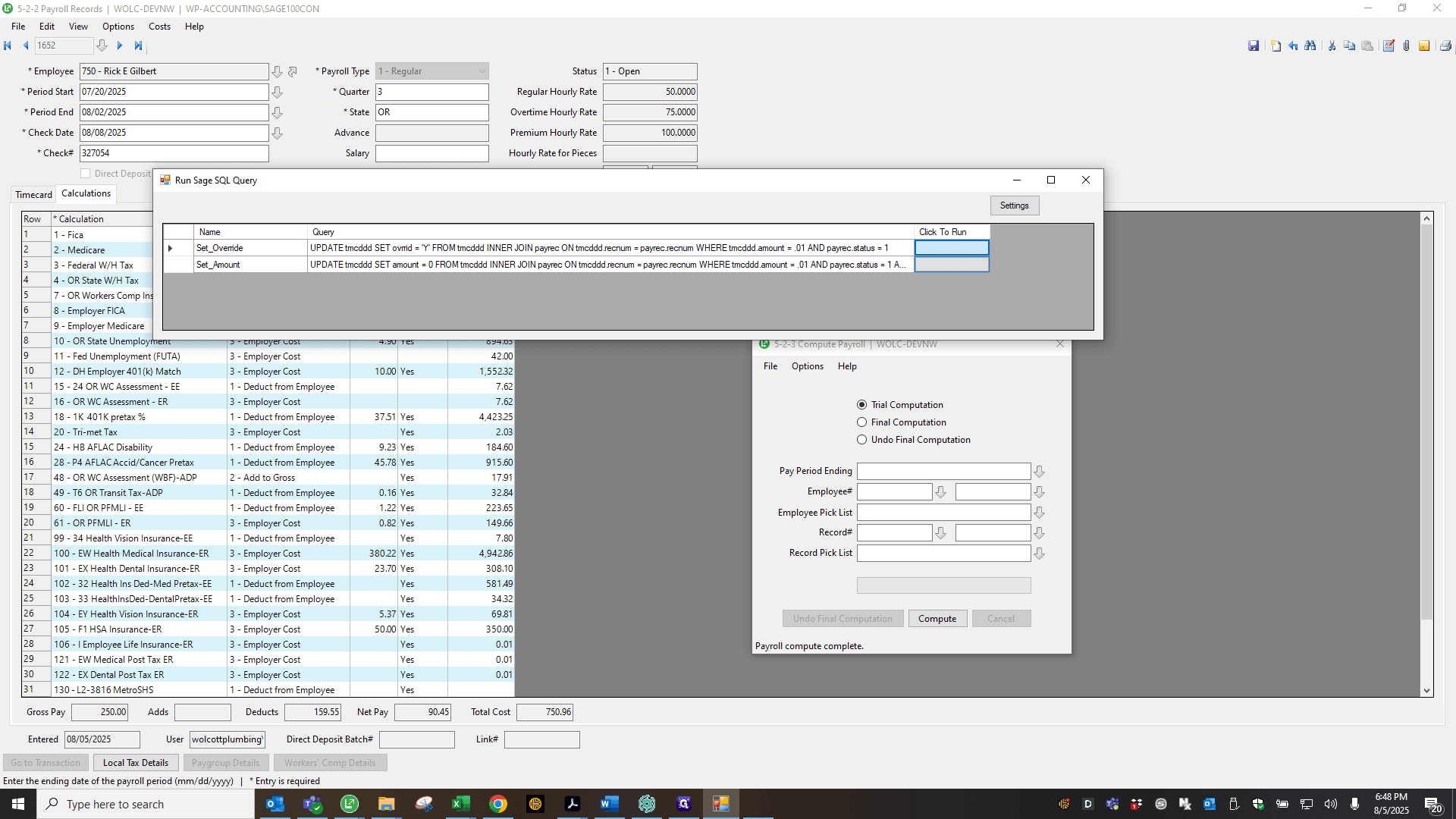This screenshot has width=1456, height=819.
Task: Click the printer icon in toolbar
Action: coord(1445,45)
